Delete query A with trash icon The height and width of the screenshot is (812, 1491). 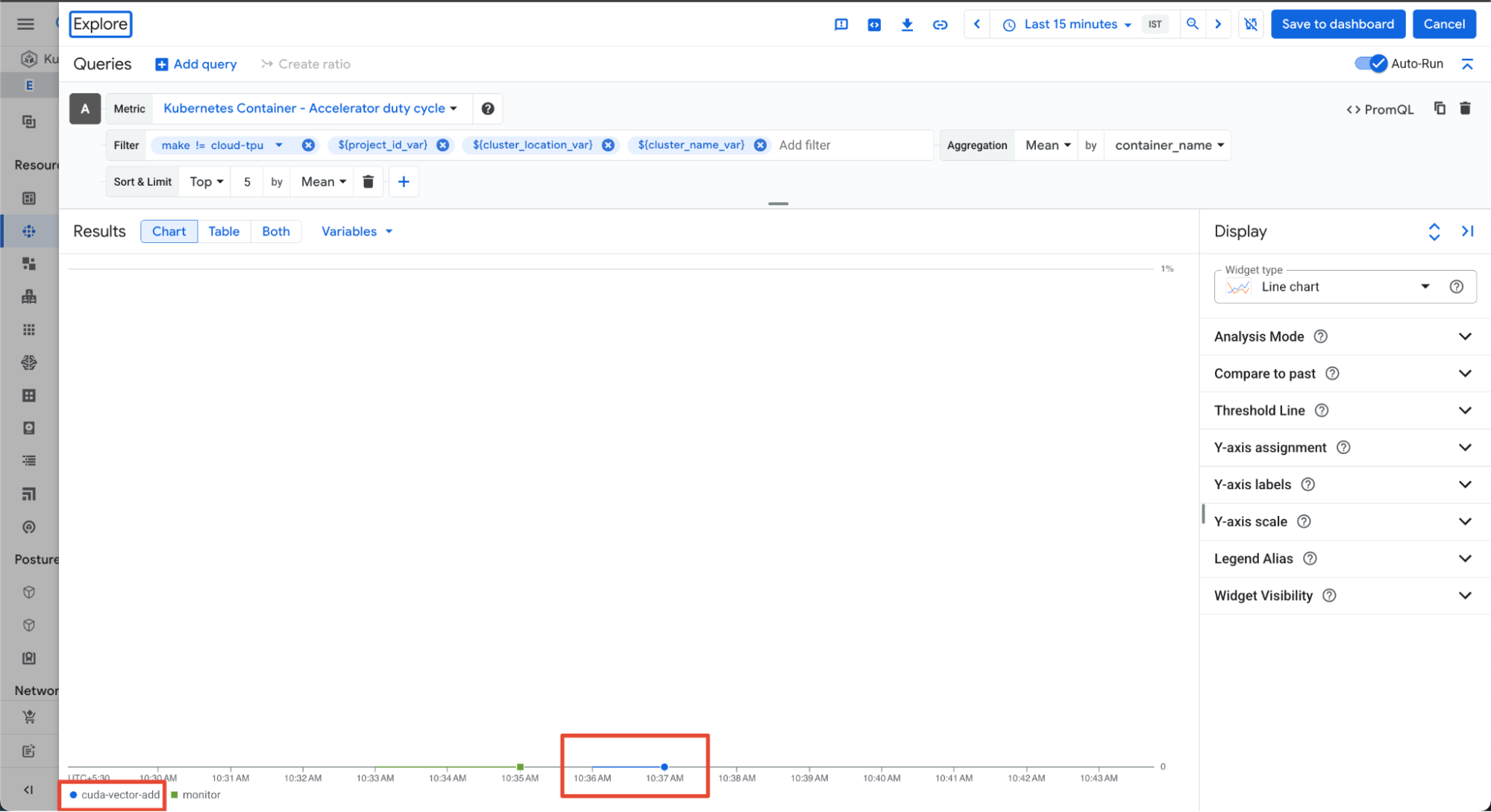tap(1465, 109)
